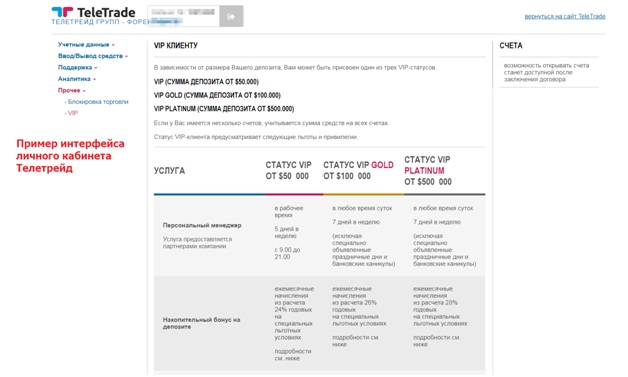This screenshot has height=377, width=628.
Task: Select the СТАТУС VIP ОТ $50 000 header
Action: point(288,171)
